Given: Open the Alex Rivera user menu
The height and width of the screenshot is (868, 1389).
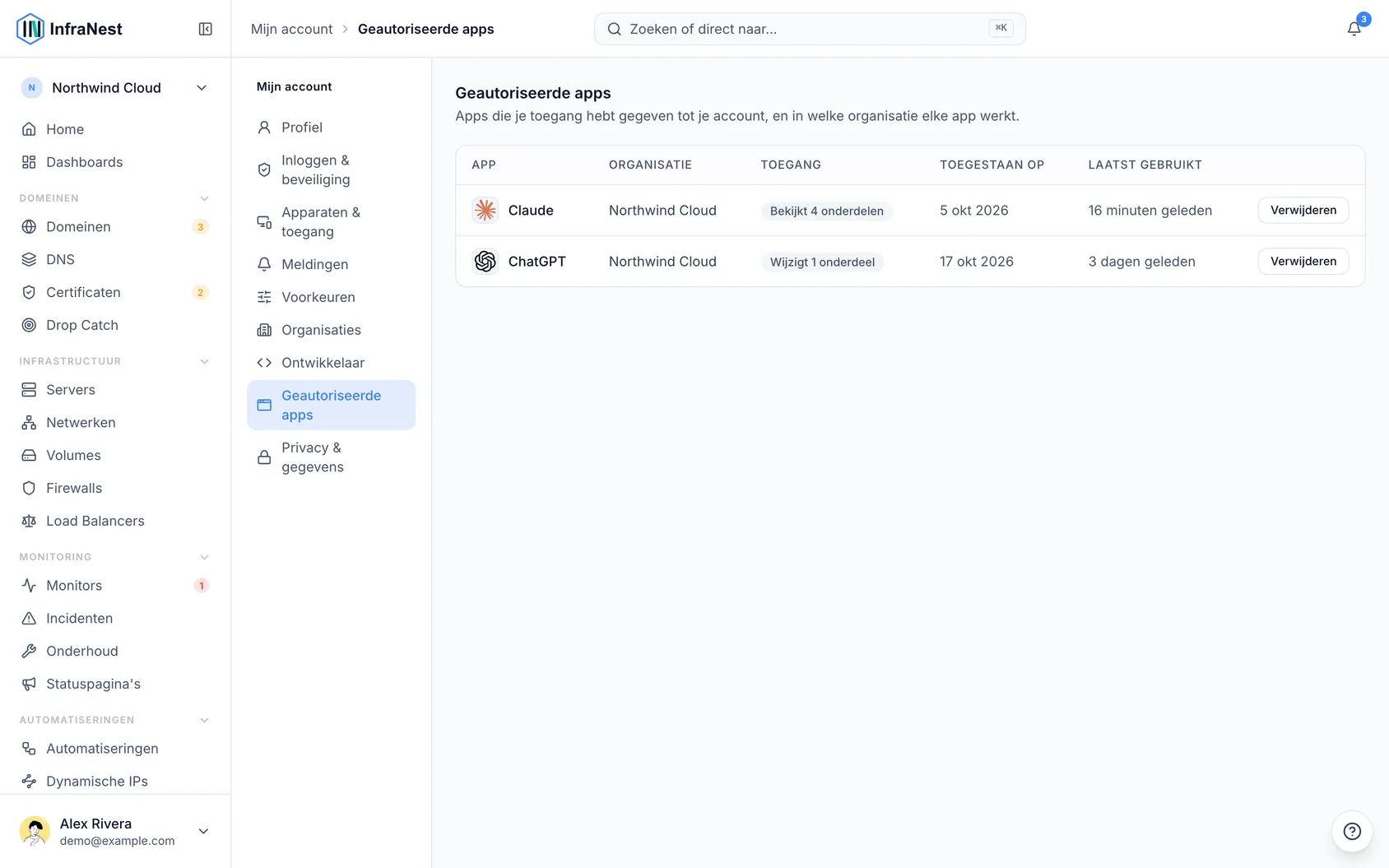Looking at the screenshot, I should click(115, 831).
